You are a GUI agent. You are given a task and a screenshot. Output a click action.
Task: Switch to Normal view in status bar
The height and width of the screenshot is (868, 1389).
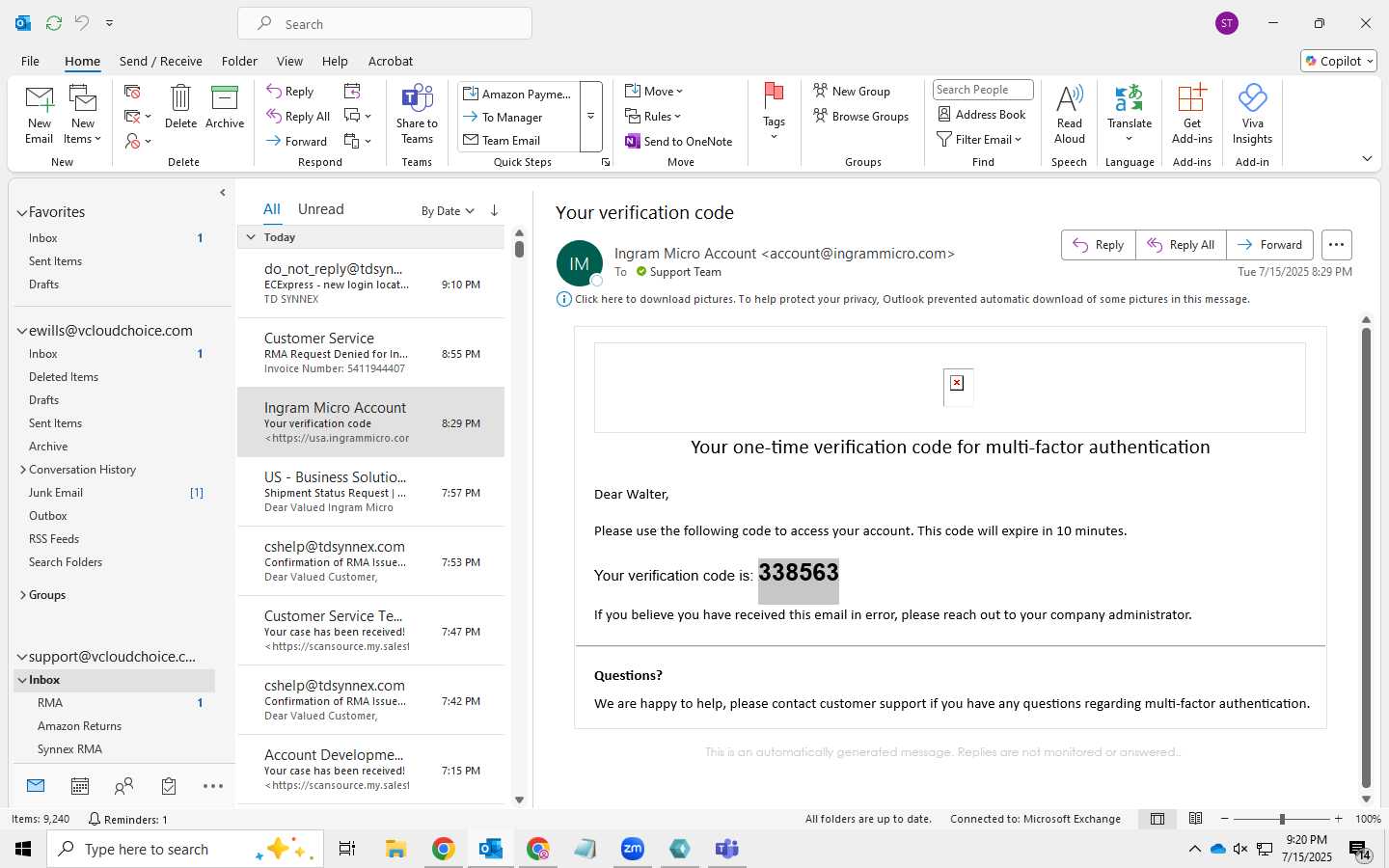tap(1157, 819)
